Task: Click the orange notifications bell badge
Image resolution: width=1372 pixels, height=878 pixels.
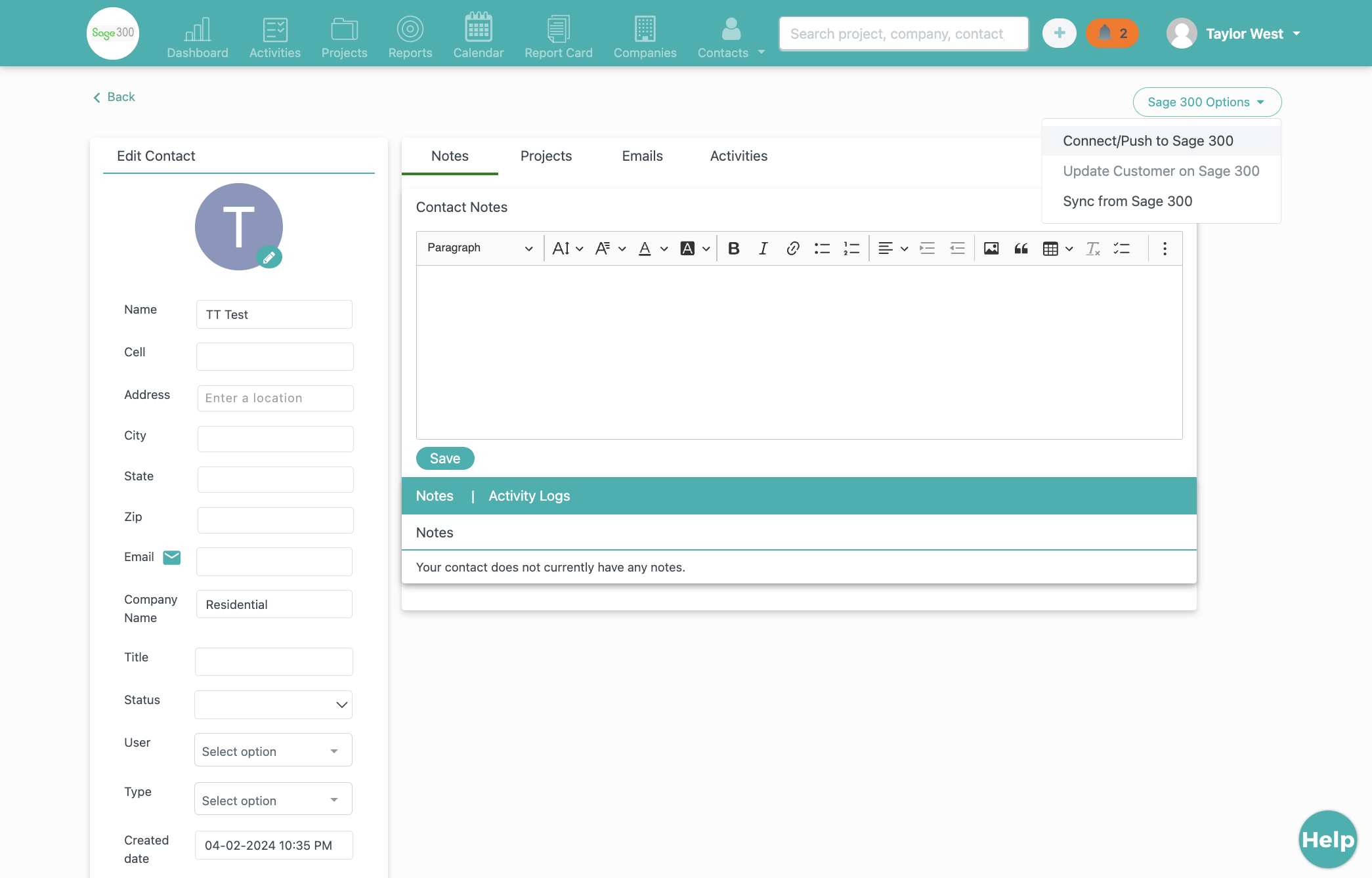Action: coord(1112,33)
